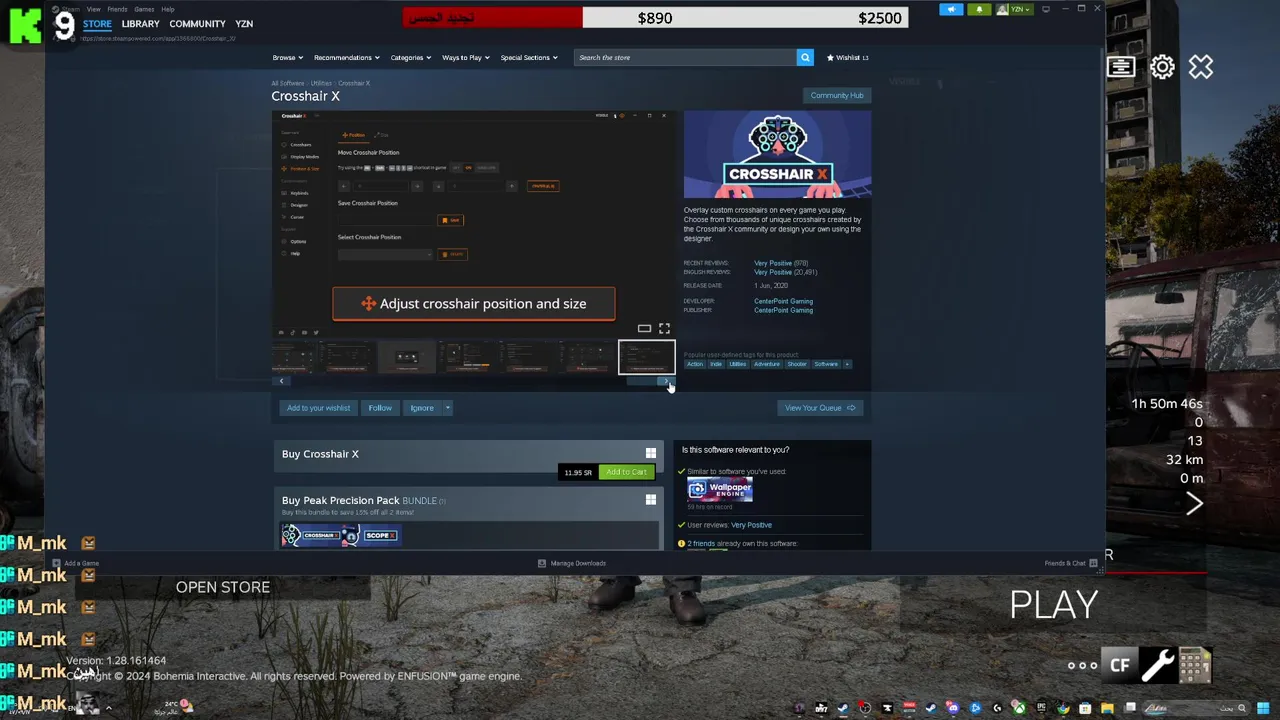The image size is (1280, 720).
Task: Open the Steam Help menu
Action: click(x=168, y=9)
